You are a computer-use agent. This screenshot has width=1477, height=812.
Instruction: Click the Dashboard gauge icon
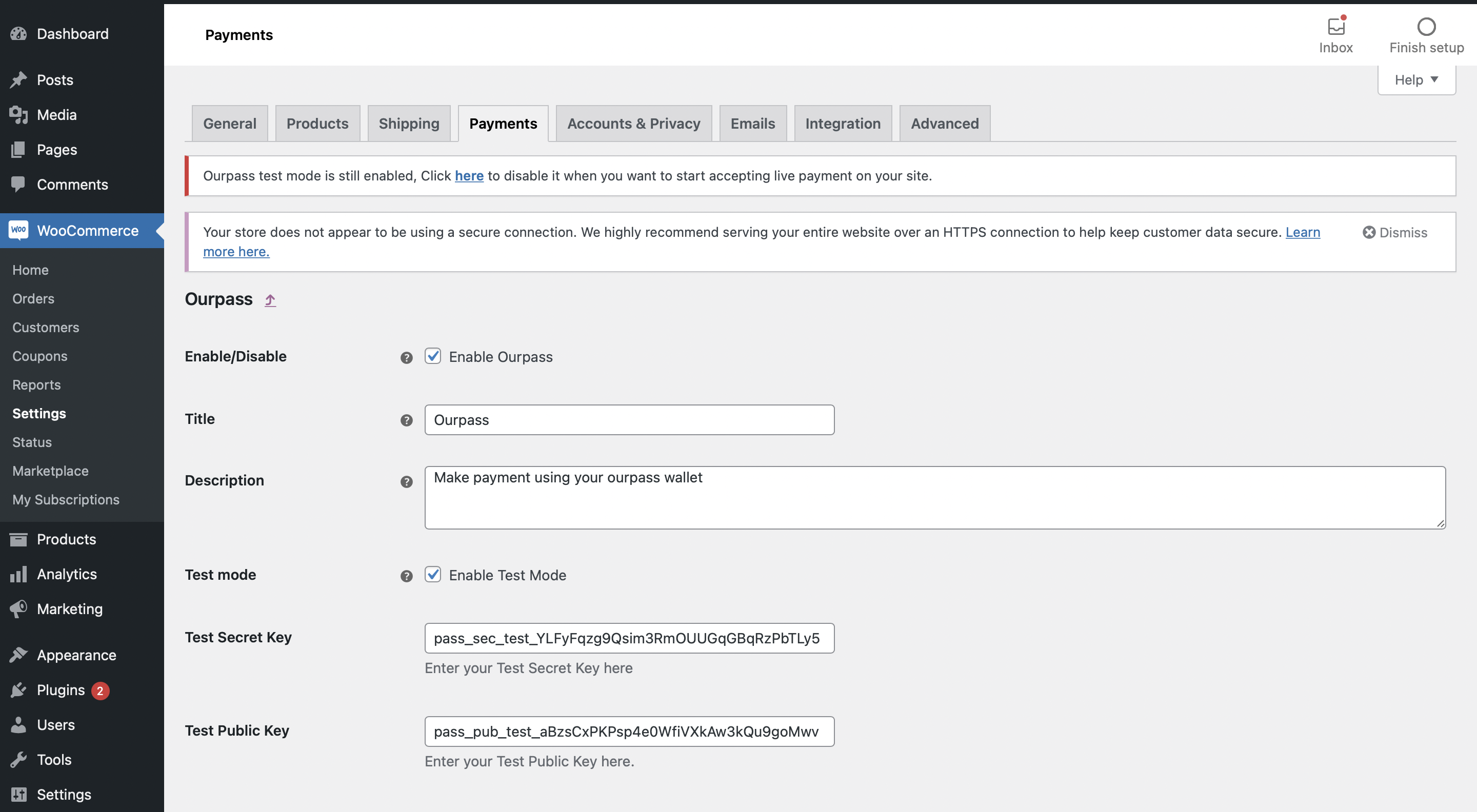click(x=18, y=34)
